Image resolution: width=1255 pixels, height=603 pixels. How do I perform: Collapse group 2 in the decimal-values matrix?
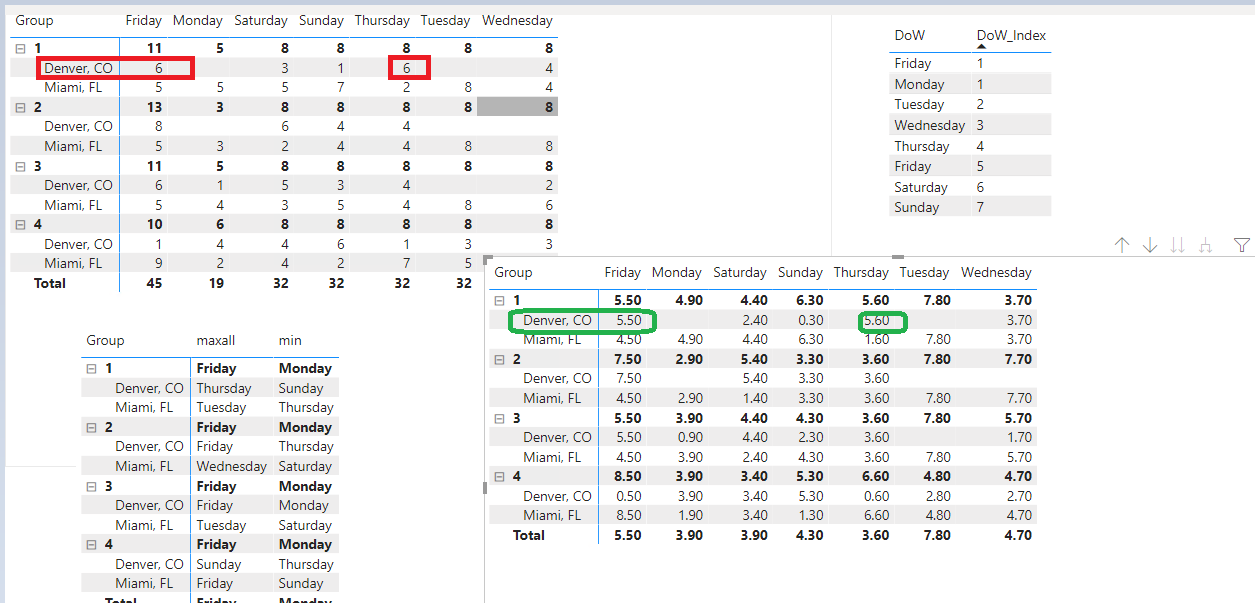(499, 359)
